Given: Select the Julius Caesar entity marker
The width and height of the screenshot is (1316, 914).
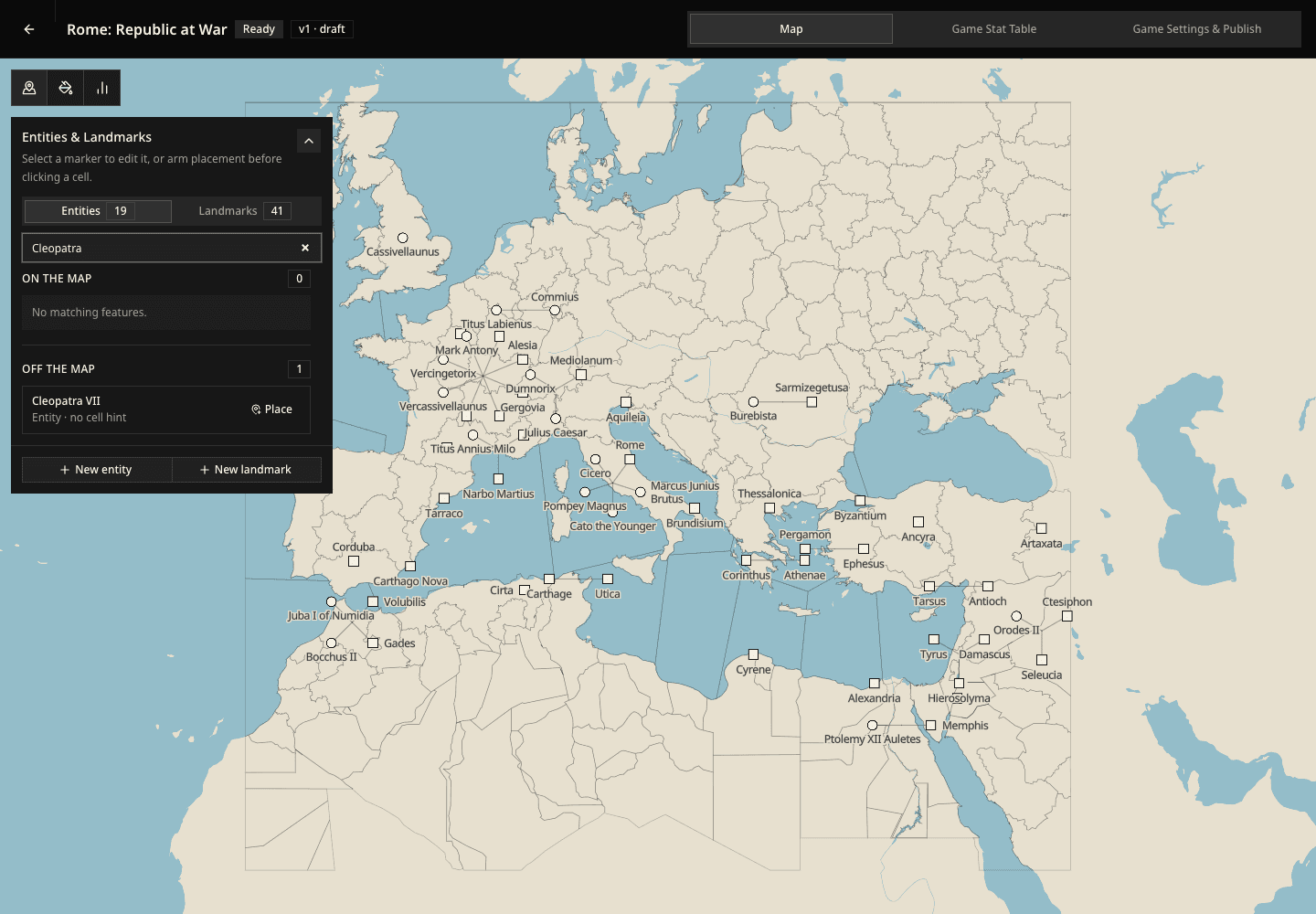Looking at the screenshot, I should (556, 419).
